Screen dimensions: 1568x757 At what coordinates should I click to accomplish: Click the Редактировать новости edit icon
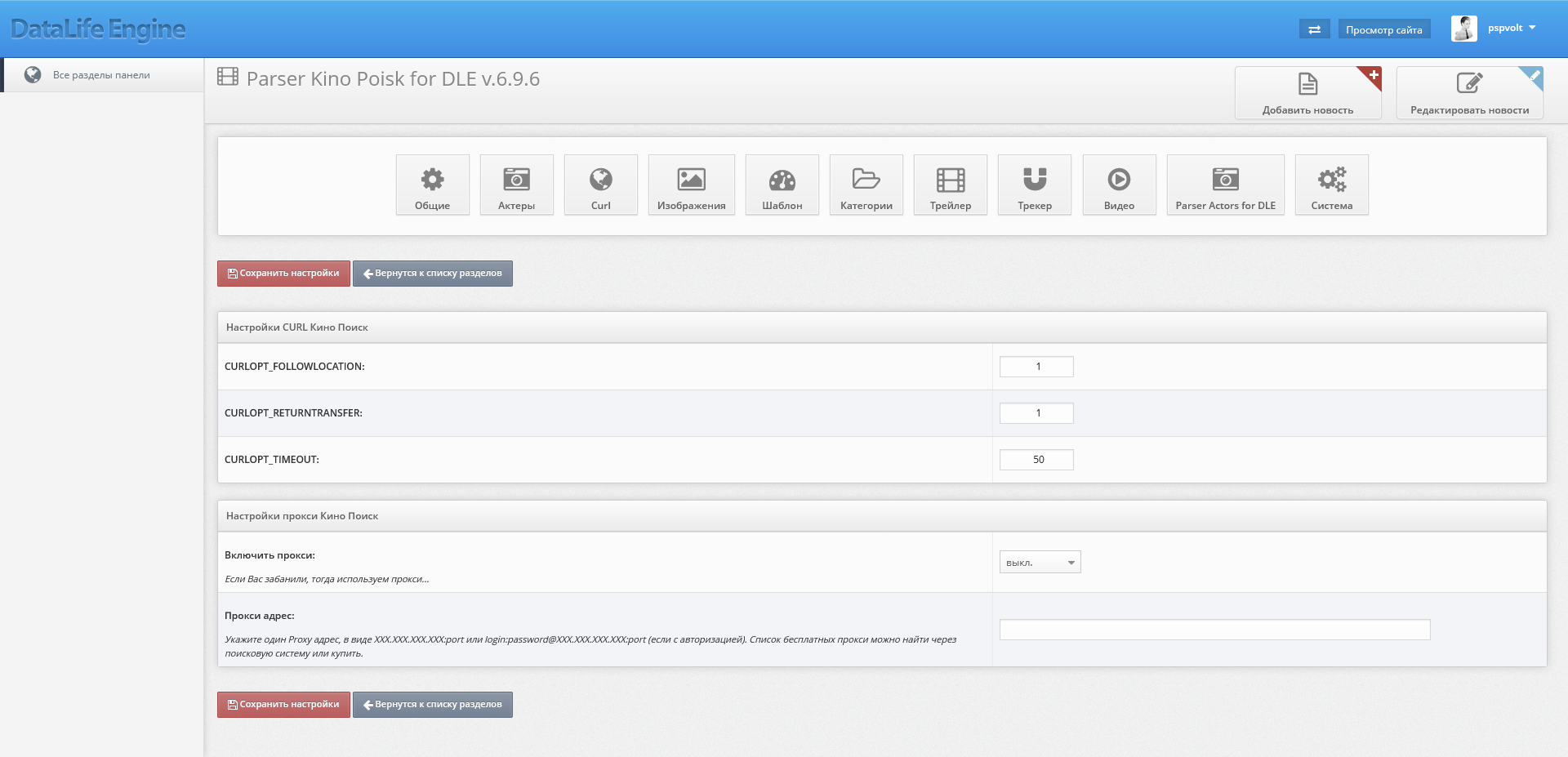coord(1469,83)
